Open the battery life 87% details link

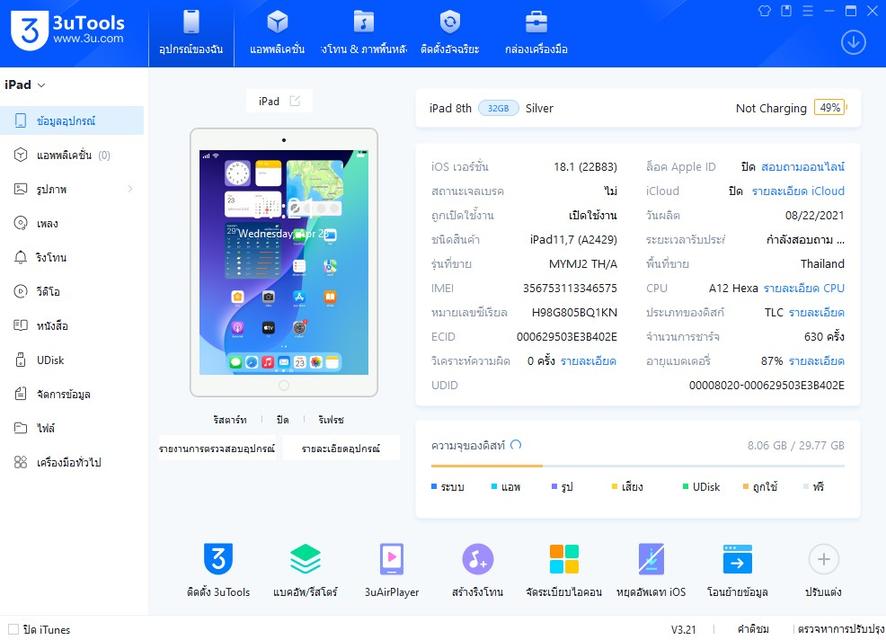(816, 361)
